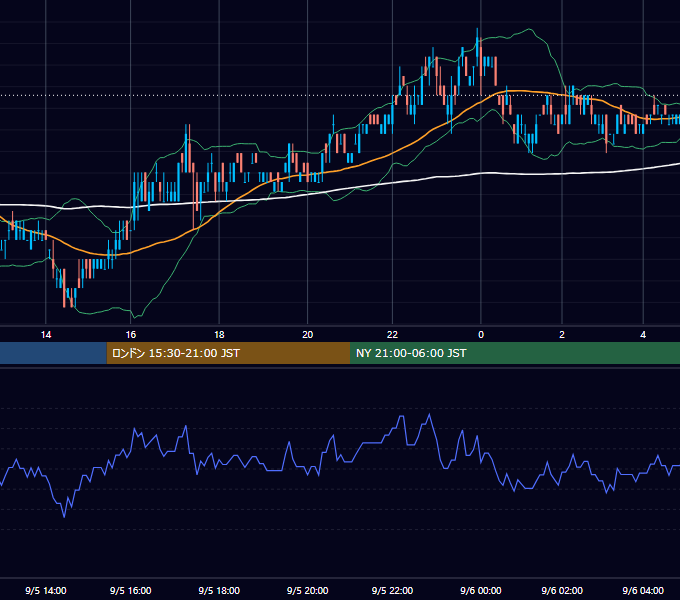Click the 16 hour label on chart axis

tap(131, 335)
